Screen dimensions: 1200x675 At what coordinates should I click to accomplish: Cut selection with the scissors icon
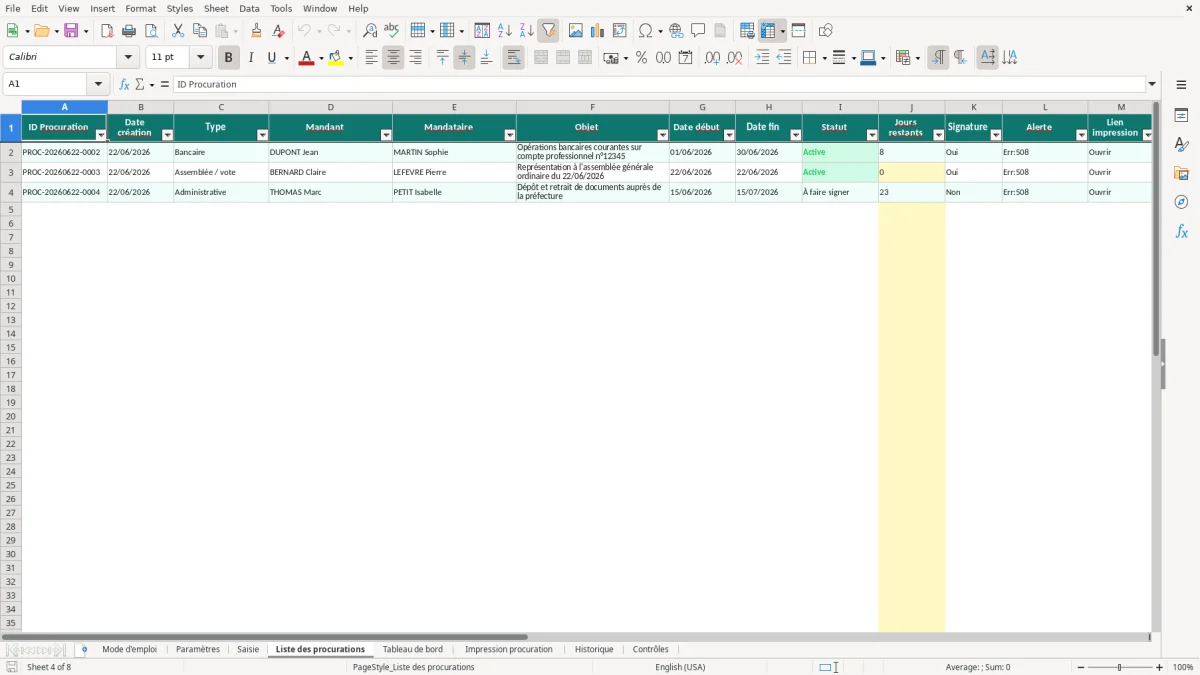[x=178, y=31]
